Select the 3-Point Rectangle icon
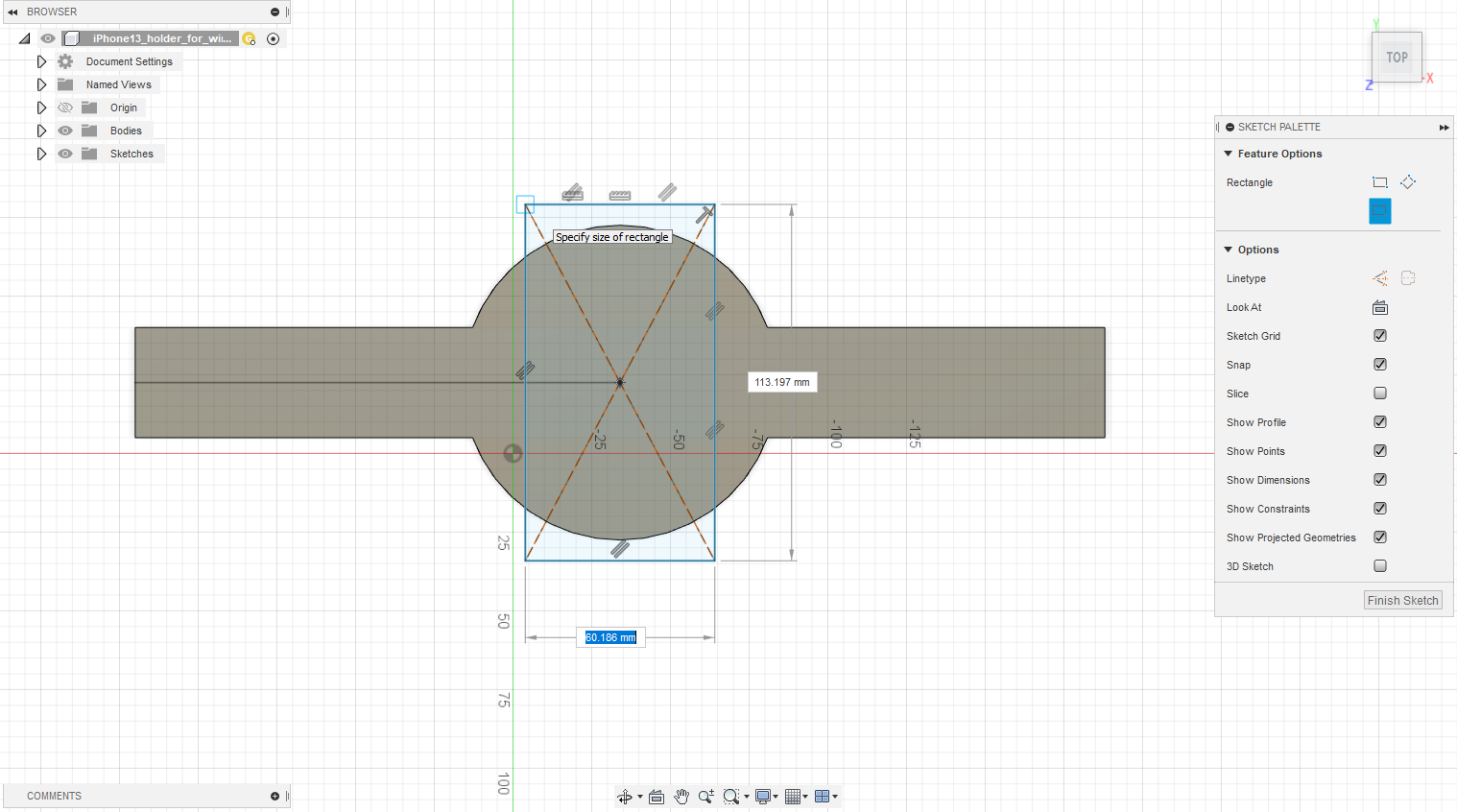The width and height of the screenshot is (1457, 812). pyautogui.click(x=1408, y=182)
